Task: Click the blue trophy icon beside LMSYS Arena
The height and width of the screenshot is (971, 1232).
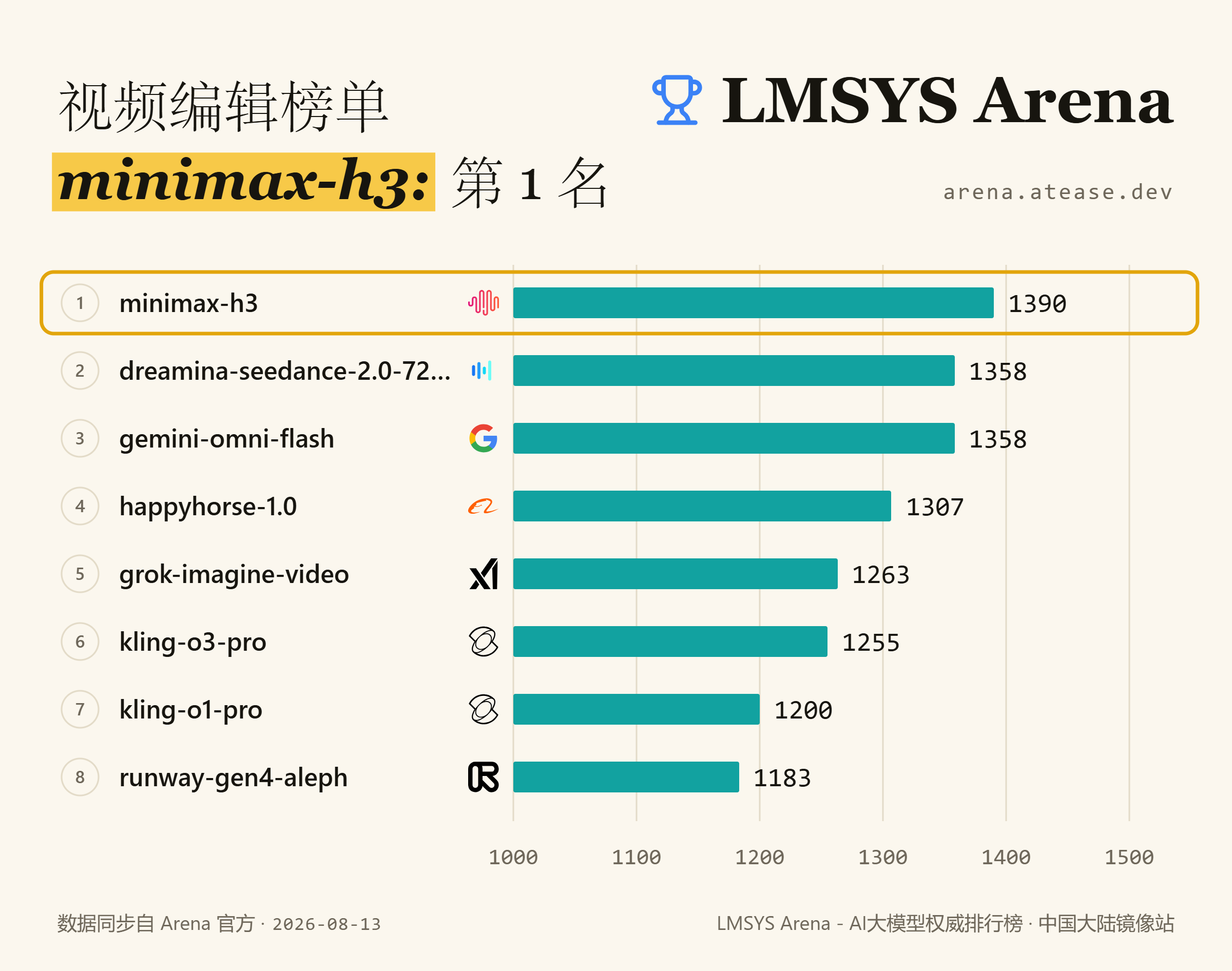Action: coord(677,100)
